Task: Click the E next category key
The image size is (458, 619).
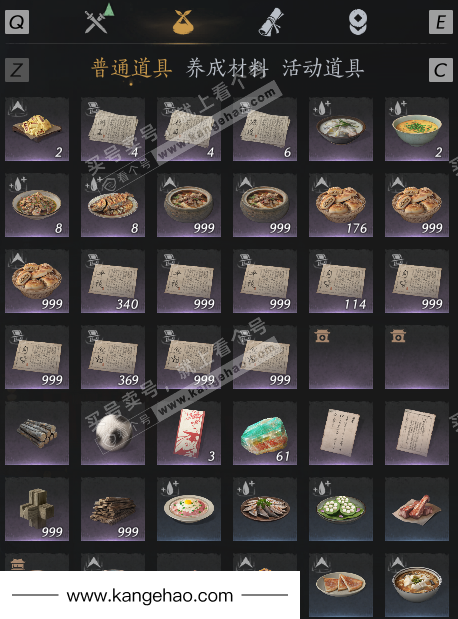Action: (x=441, y=22)
